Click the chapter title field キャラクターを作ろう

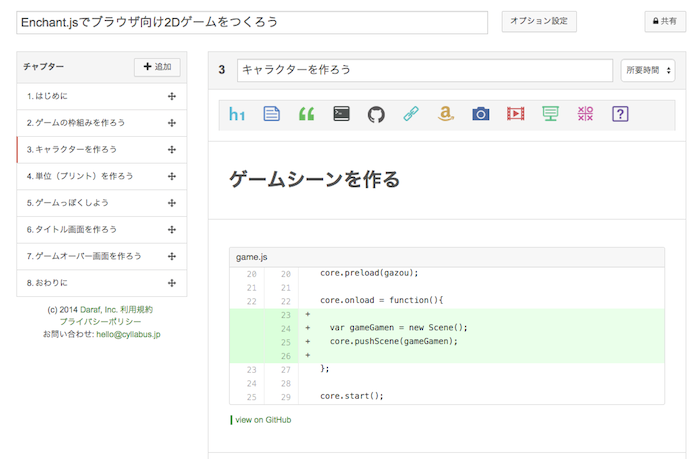click(x=424, y=70)
